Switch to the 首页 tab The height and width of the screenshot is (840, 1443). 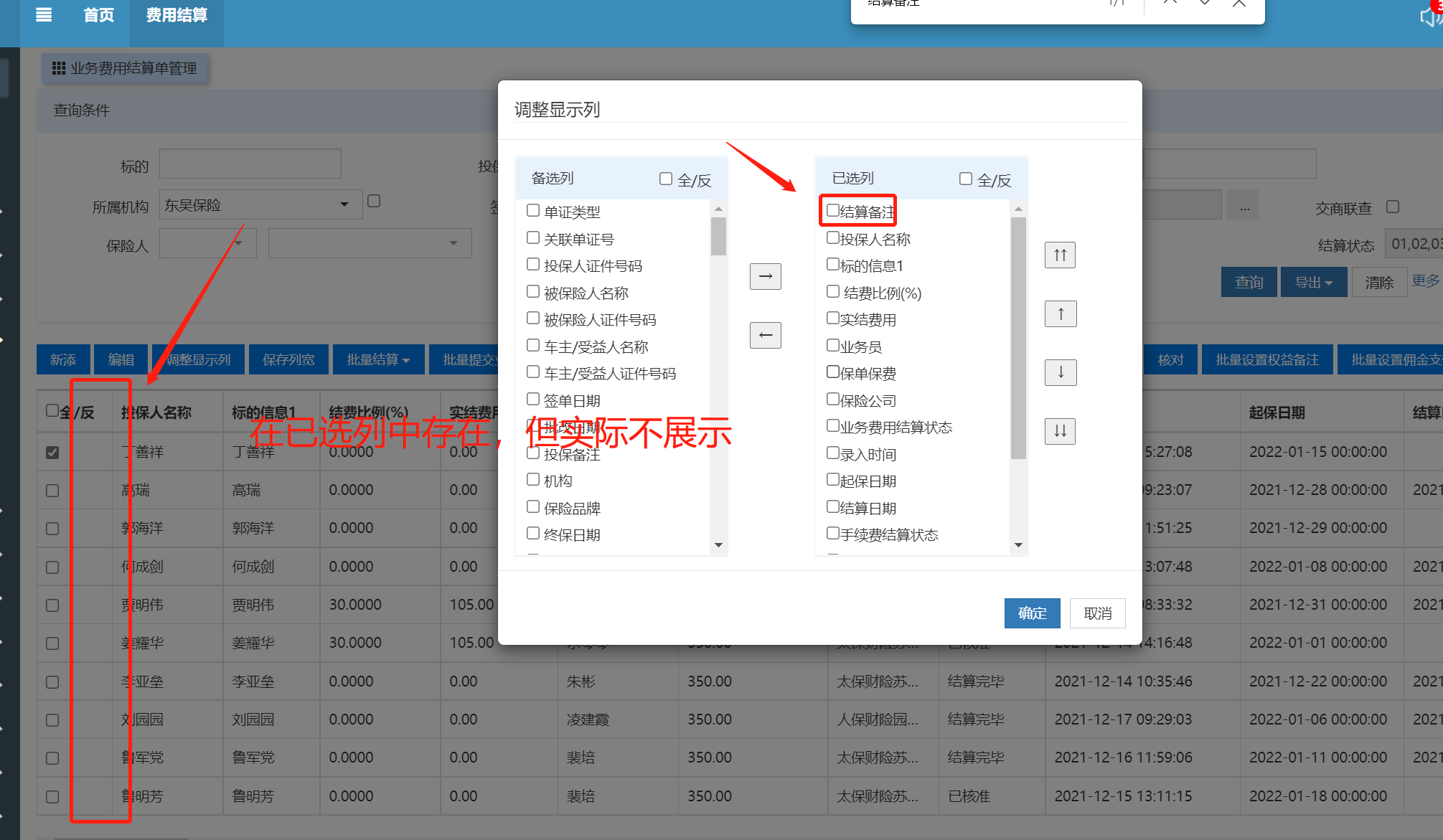pyautogui.click(x=98, y=15)
